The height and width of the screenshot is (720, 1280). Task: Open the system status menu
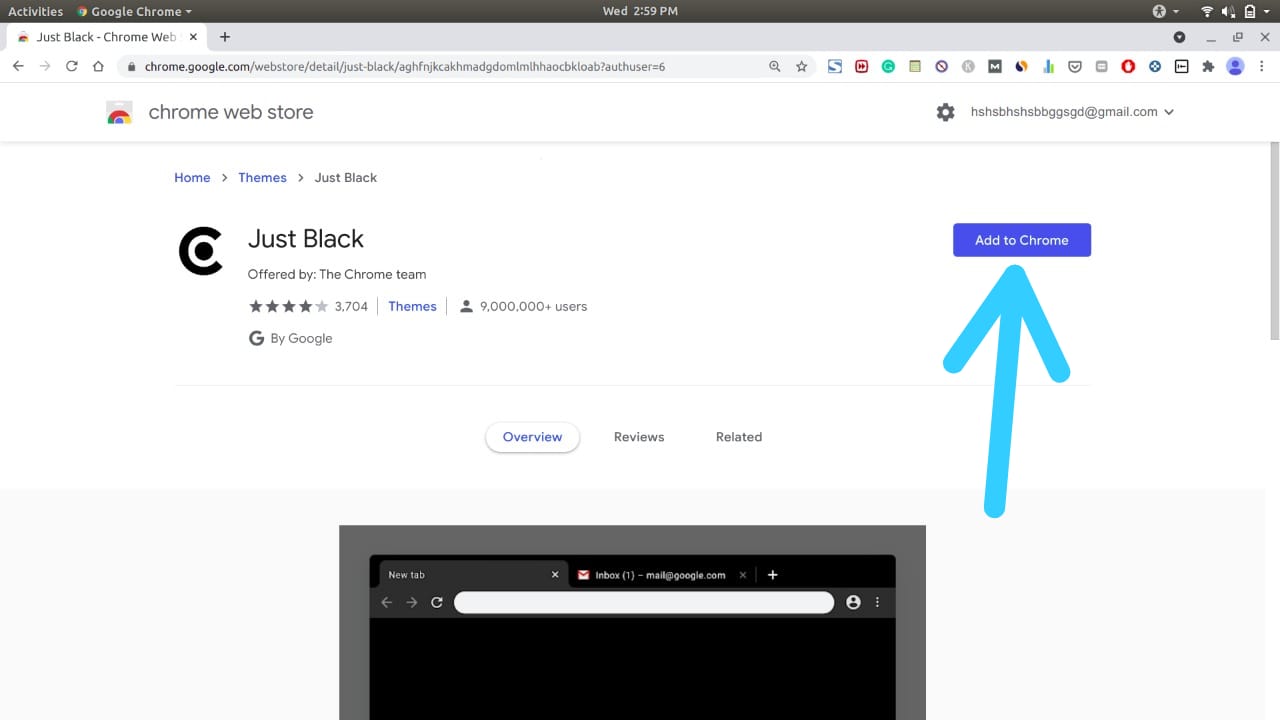pos(1234,11)
